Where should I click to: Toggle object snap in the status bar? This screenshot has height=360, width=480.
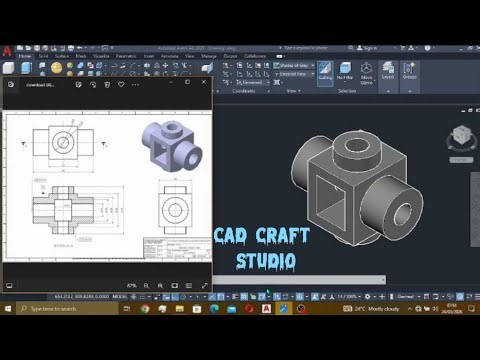point(221,296)
